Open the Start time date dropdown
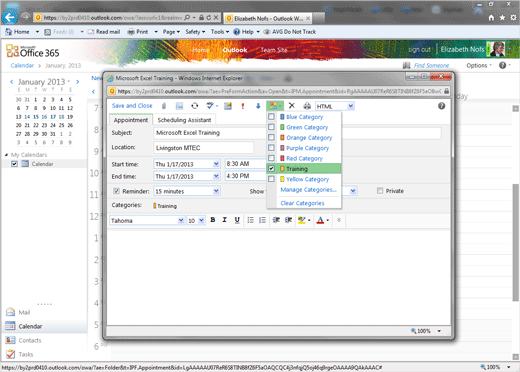 tap(216, 164)
